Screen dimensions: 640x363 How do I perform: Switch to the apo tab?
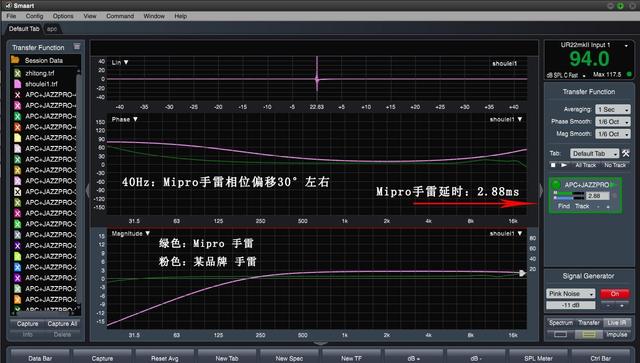pyautogui.click(x=52, y=29)
